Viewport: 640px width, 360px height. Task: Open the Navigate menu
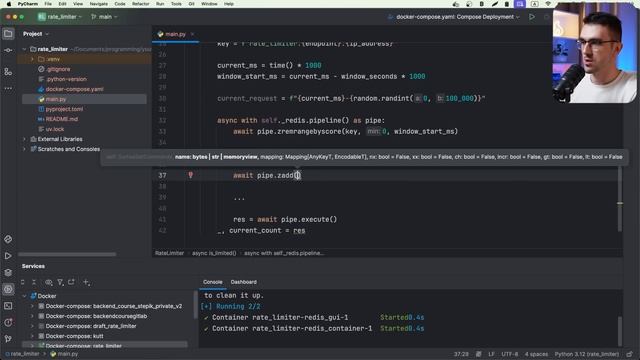99,4
